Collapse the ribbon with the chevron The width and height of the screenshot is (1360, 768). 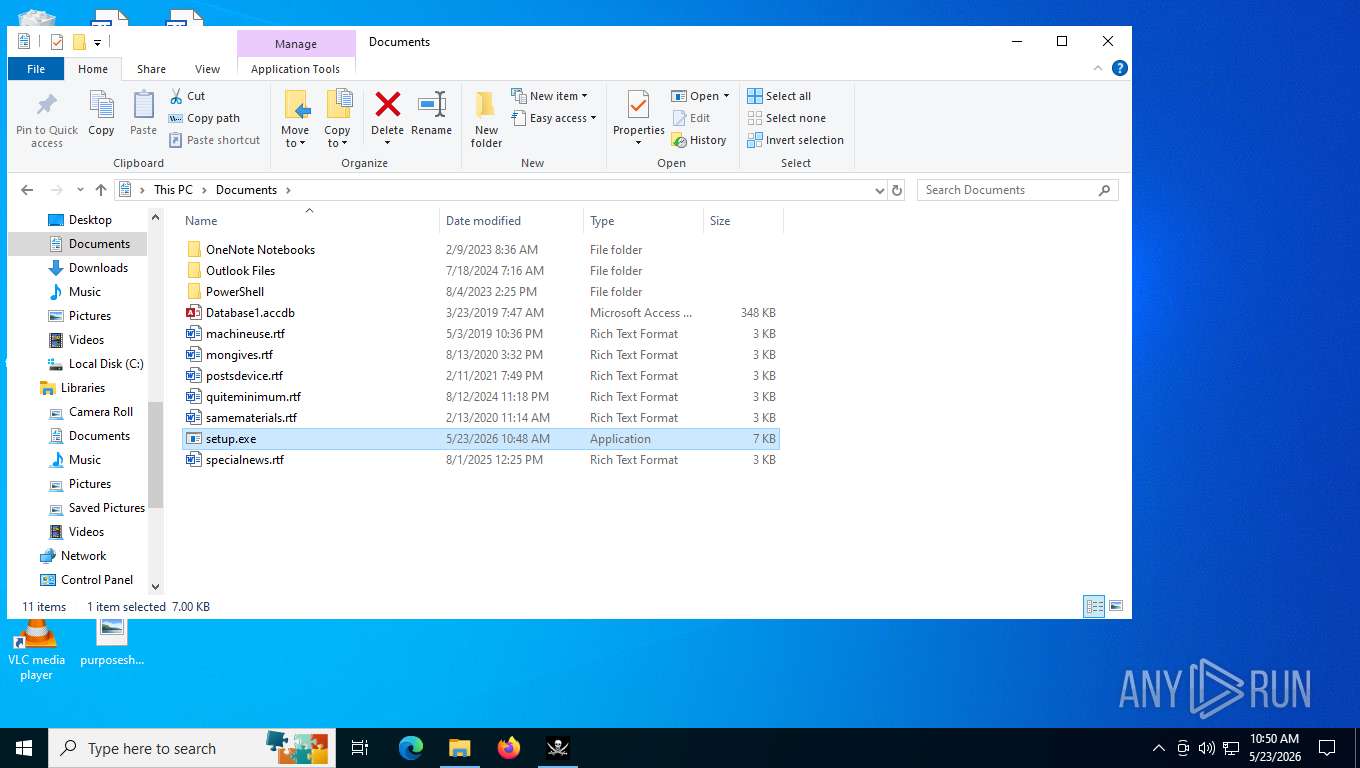tap(1099, 68)
